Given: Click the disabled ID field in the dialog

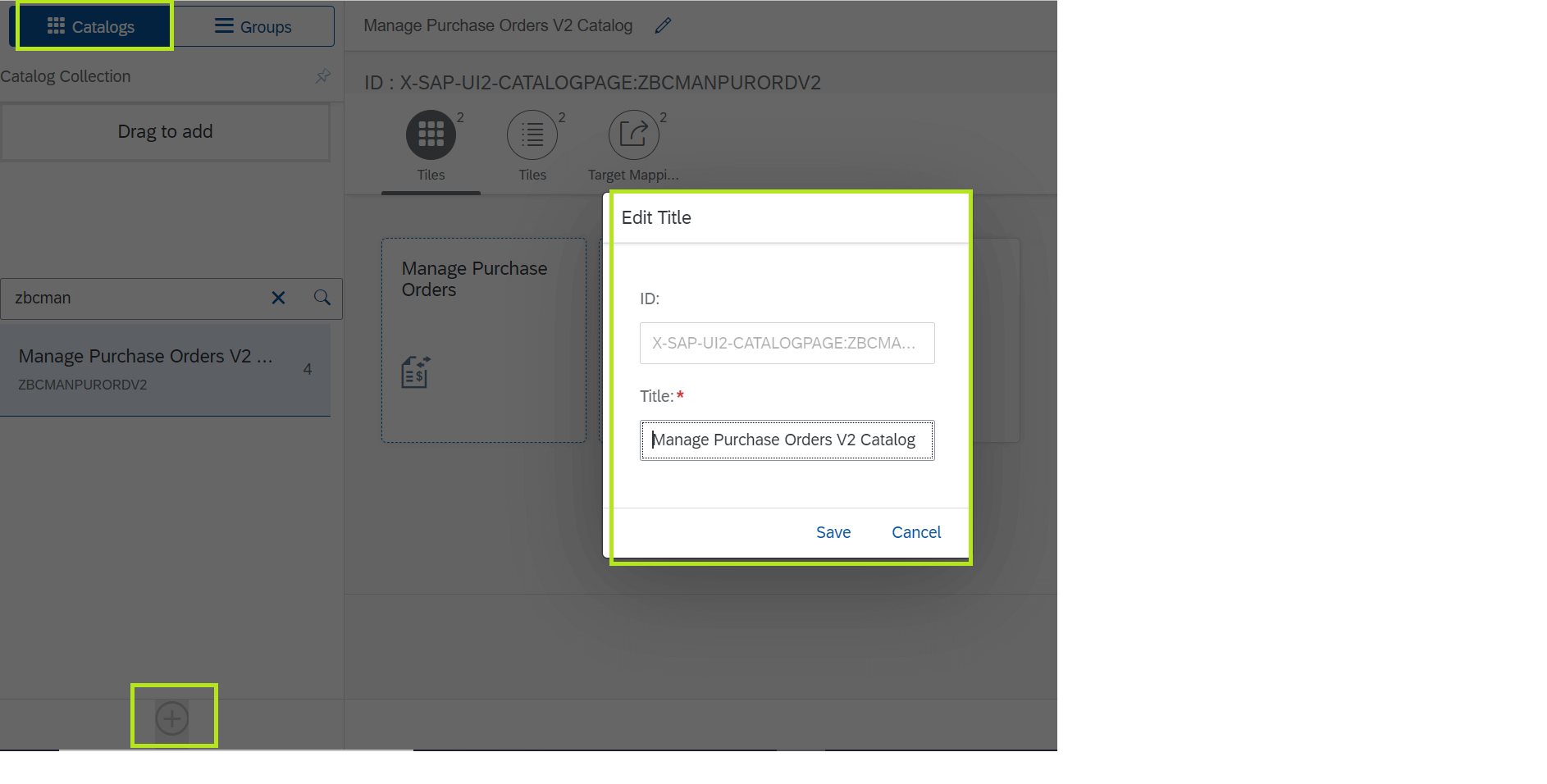Looking at the screenshot, I should [786, 343].
